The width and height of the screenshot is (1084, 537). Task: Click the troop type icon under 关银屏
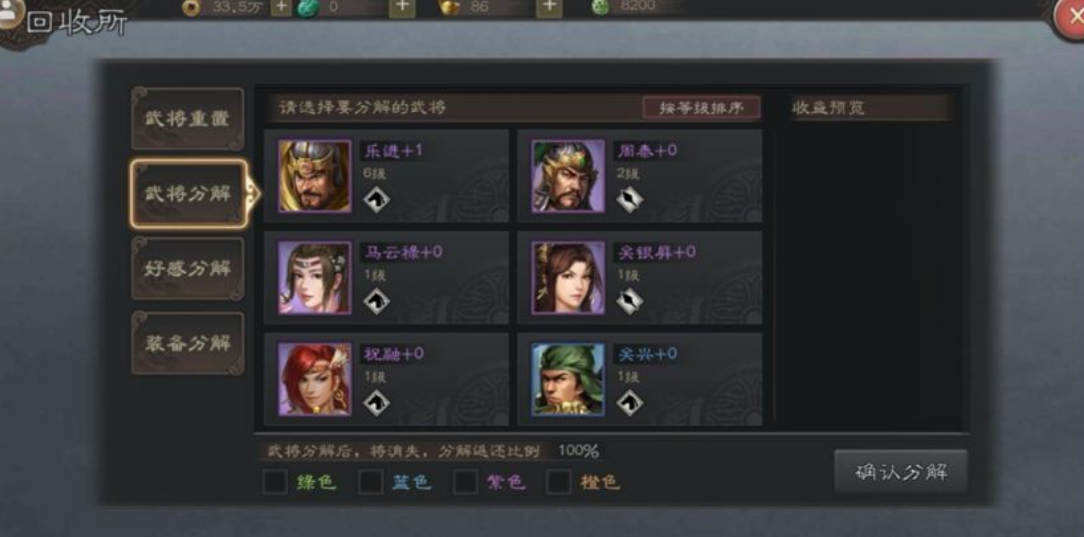pos(630,301)
